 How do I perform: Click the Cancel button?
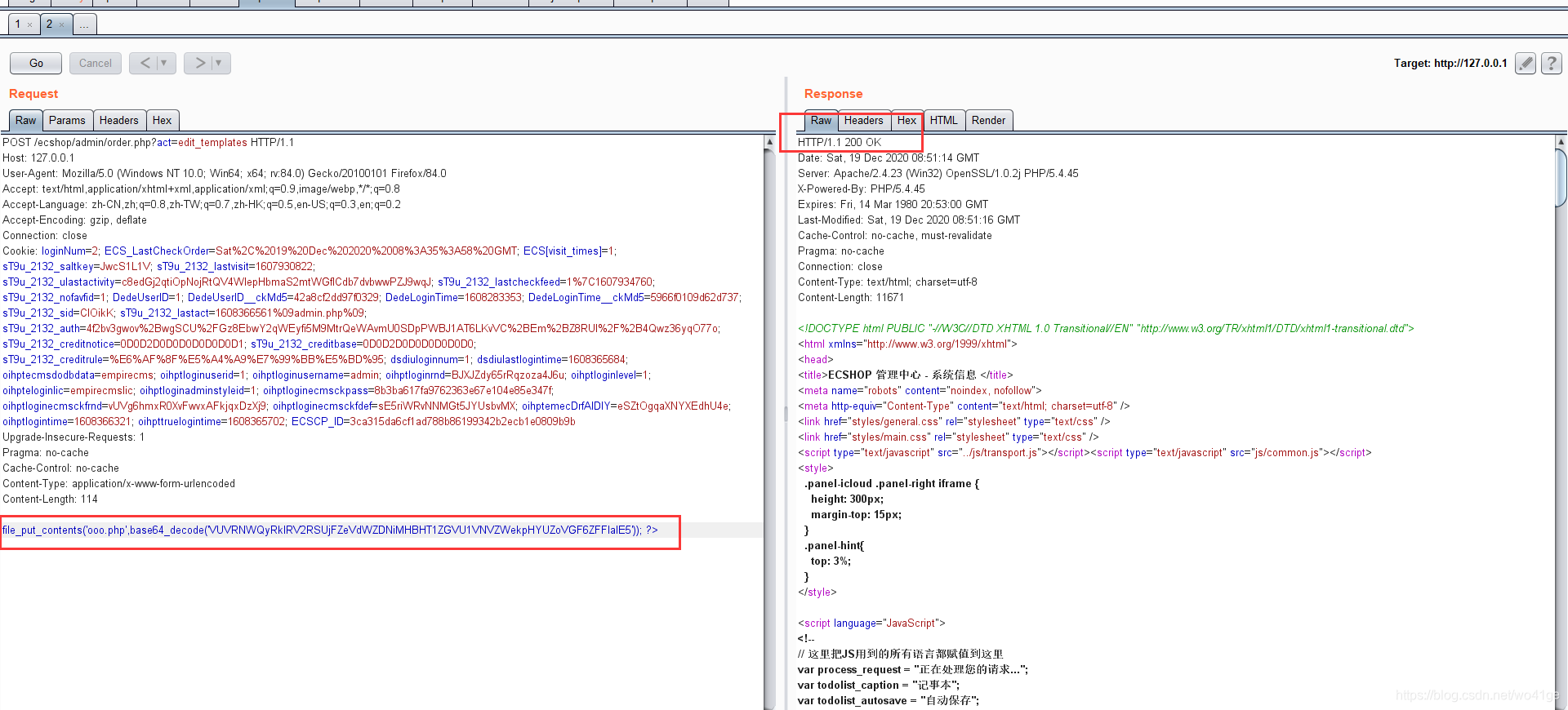96,63
